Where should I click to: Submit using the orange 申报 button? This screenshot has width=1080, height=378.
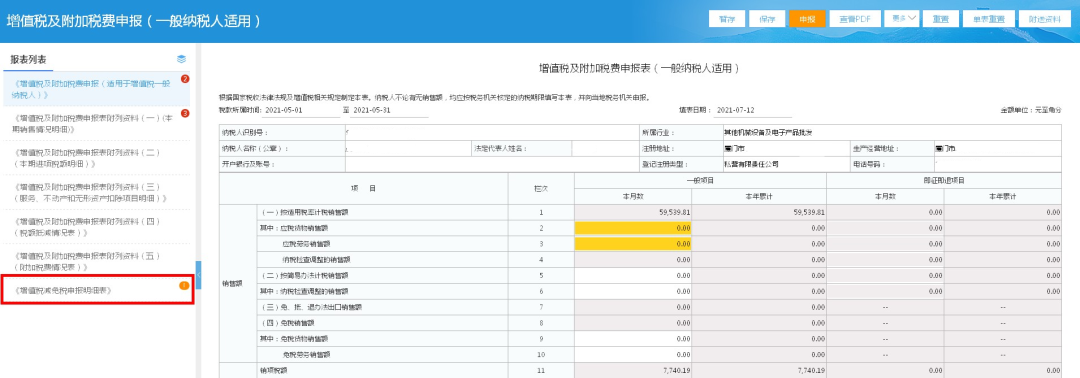click(807, 19)
